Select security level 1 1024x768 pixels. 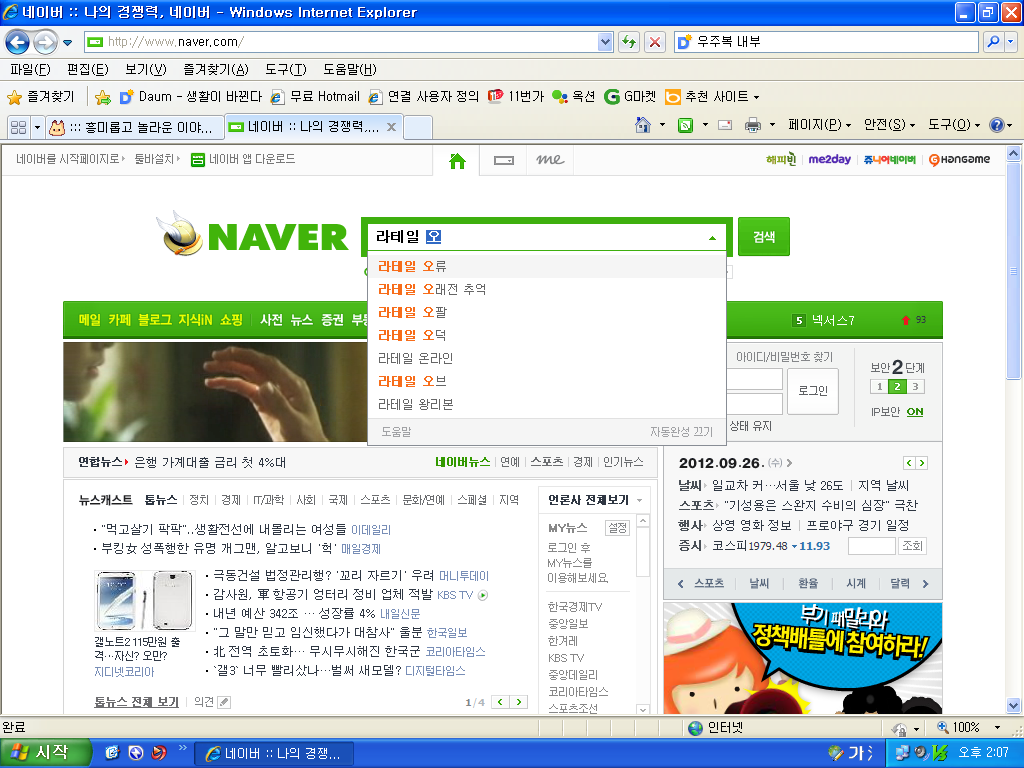click(879, 387)
